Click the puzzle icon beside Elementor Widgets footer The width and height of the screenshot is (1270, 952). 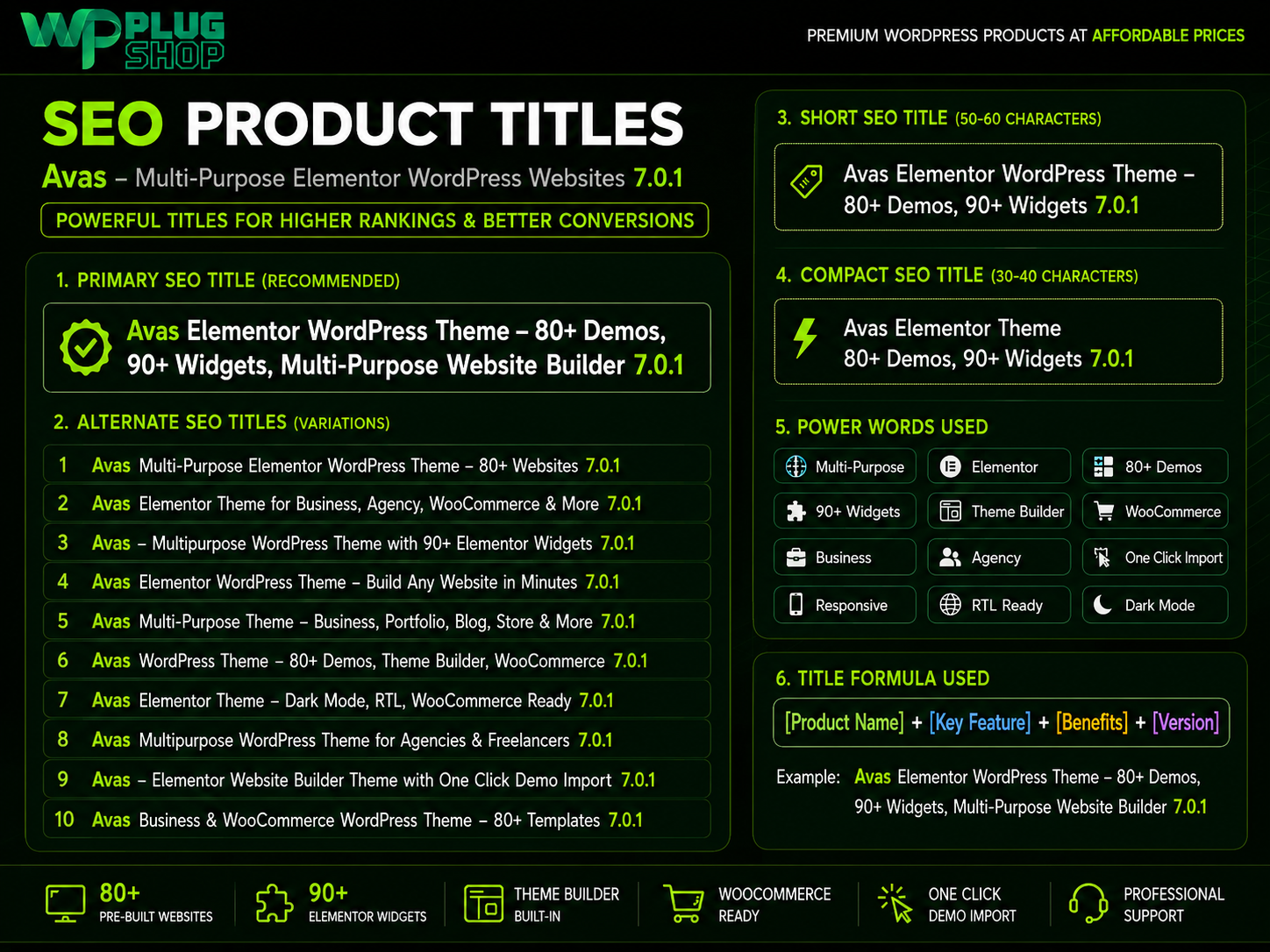click(x=275, y=904)
